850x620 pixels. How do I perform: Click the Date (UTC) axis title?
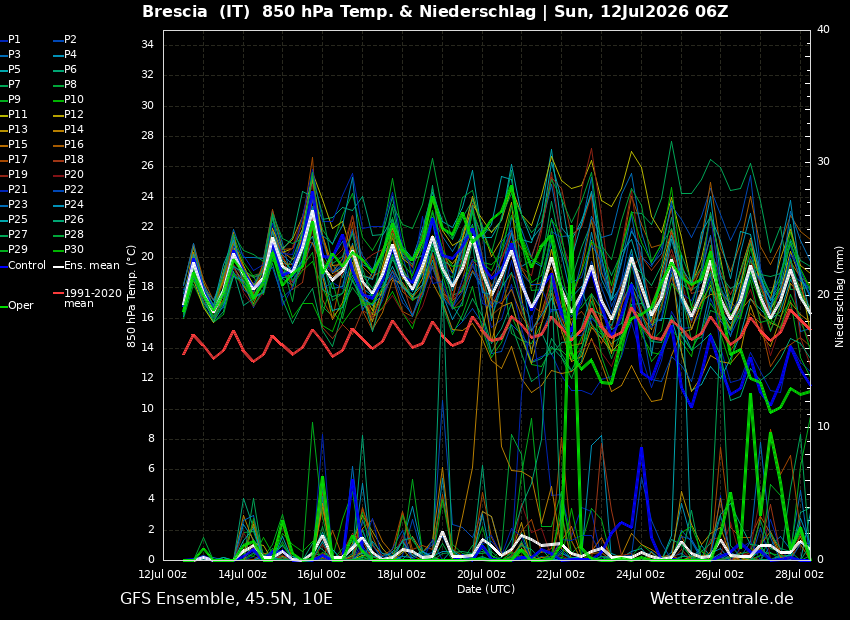point(486,589)
